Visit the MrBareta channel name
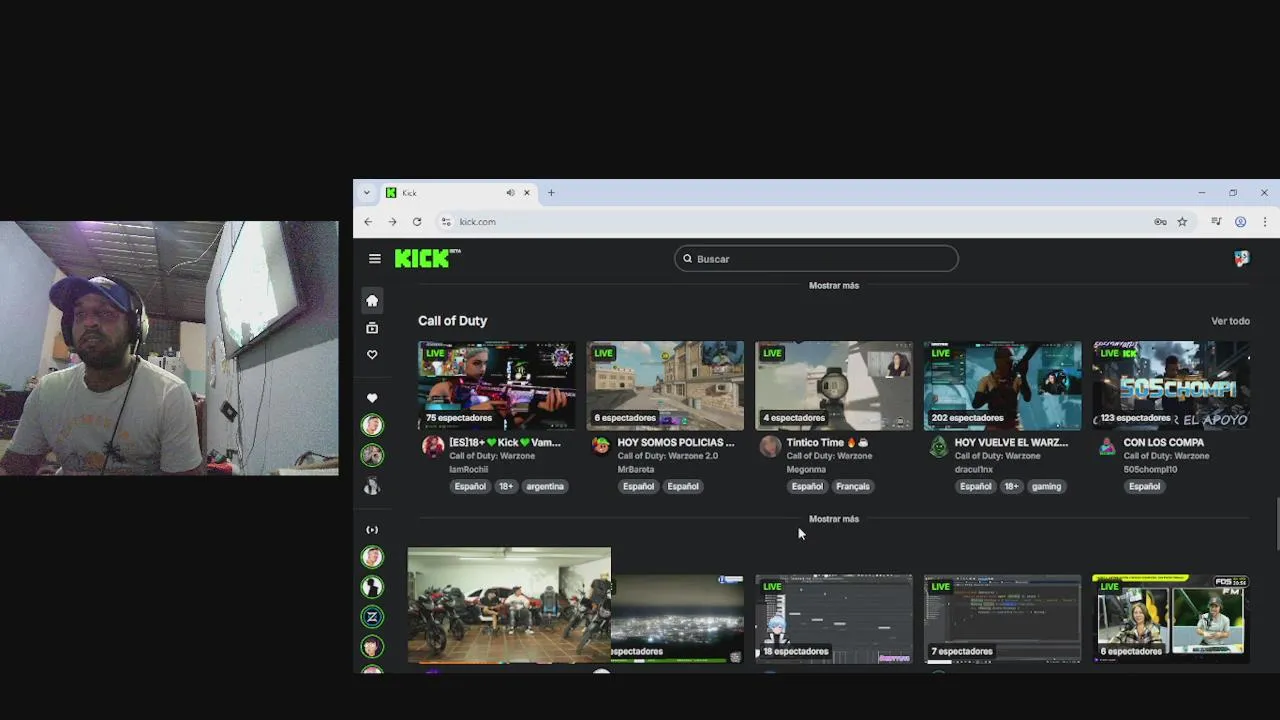The width and height of the screenshot is (1280, 720). [x=636, y=469]
